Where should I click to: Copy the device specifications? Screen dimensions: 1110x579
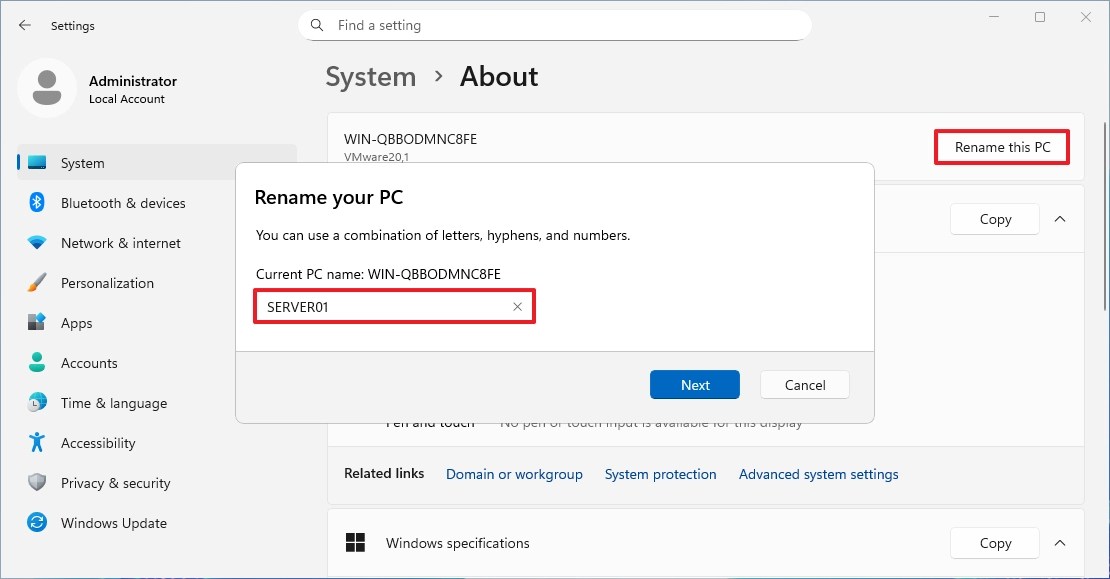tap(995, 219)
